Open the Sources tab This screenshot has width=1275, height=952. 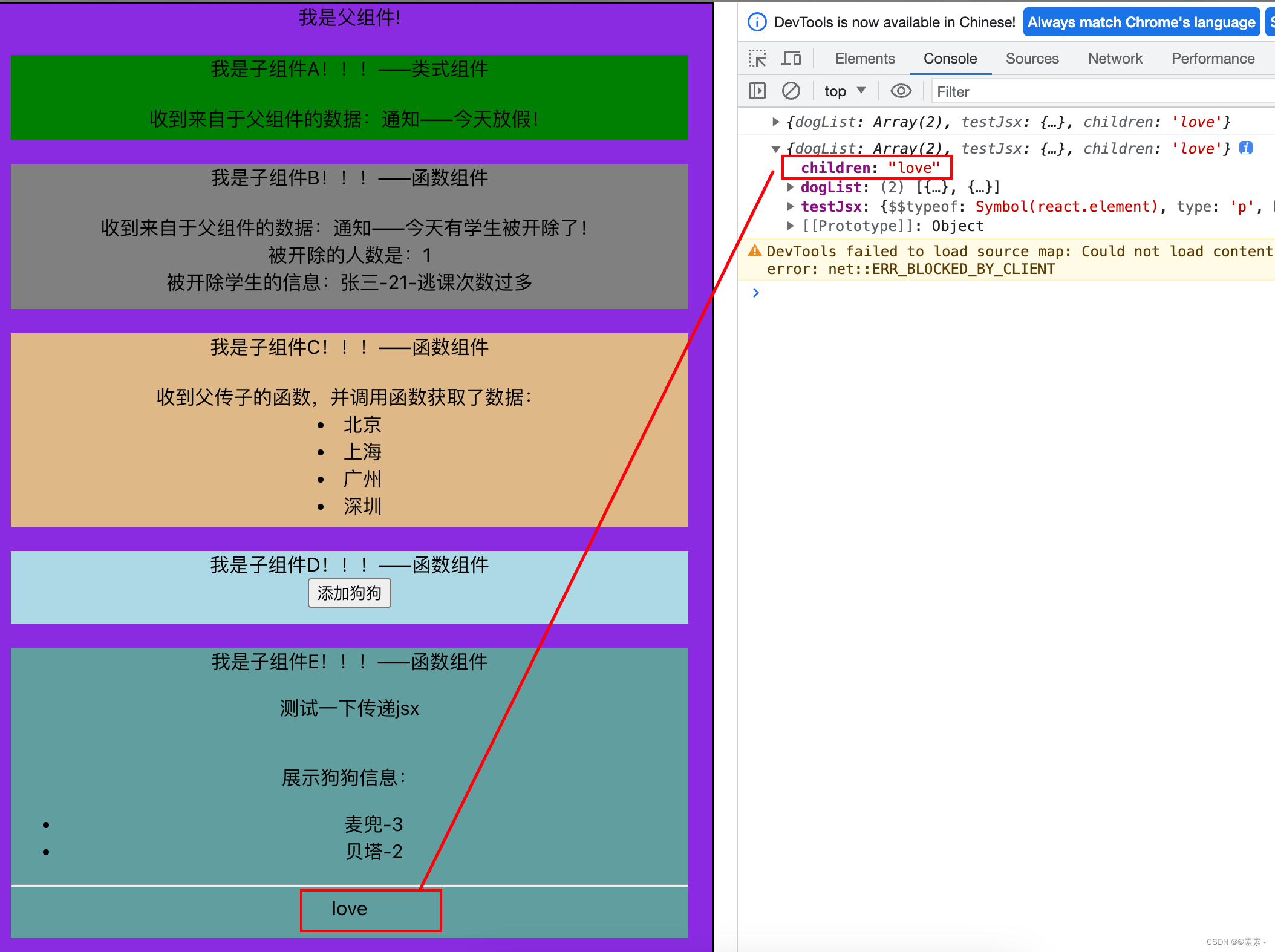(x=1032, y=59)
